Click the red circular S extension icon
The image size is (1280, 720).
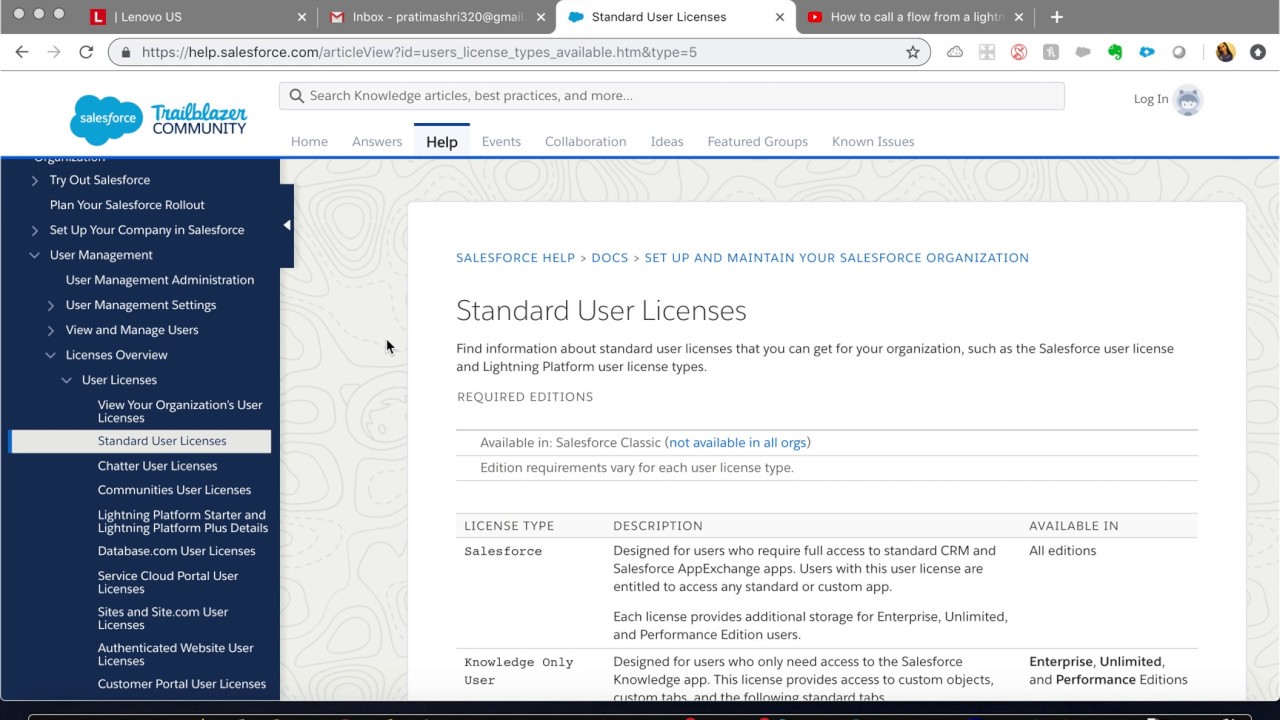click(1019, 52)
